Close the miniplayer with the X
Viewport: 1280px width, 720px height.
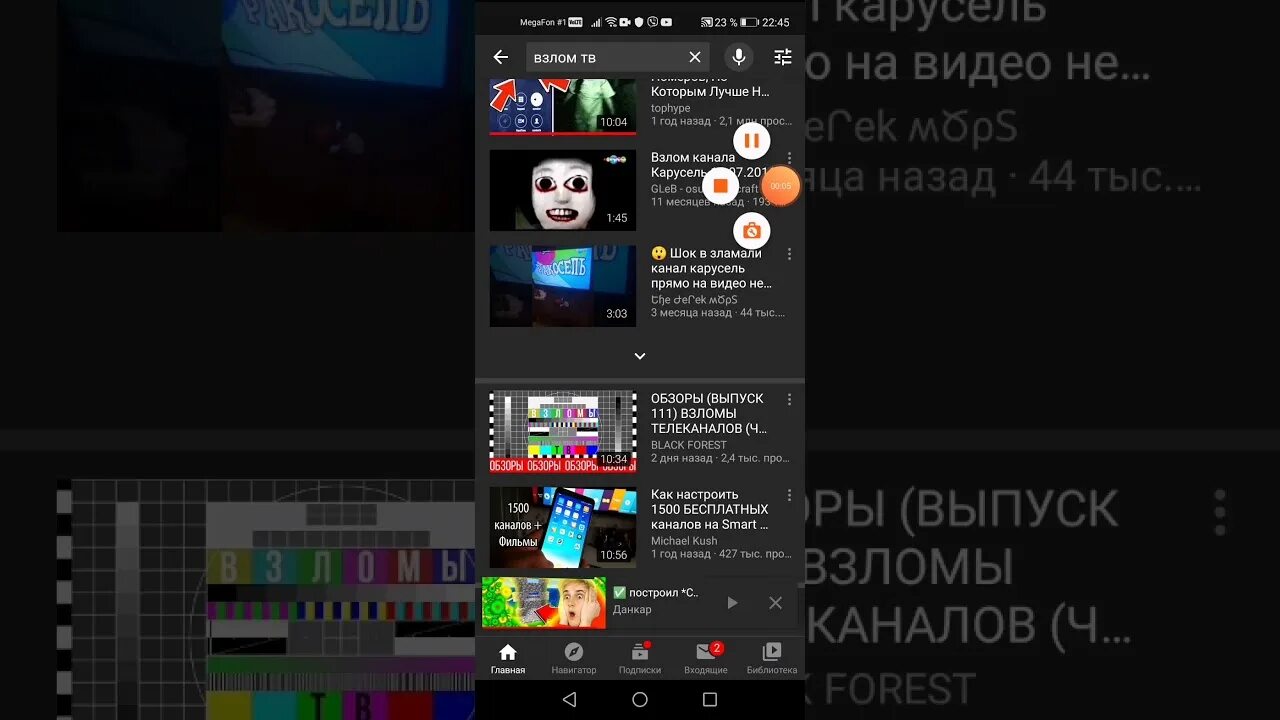(x=775, y=603)
